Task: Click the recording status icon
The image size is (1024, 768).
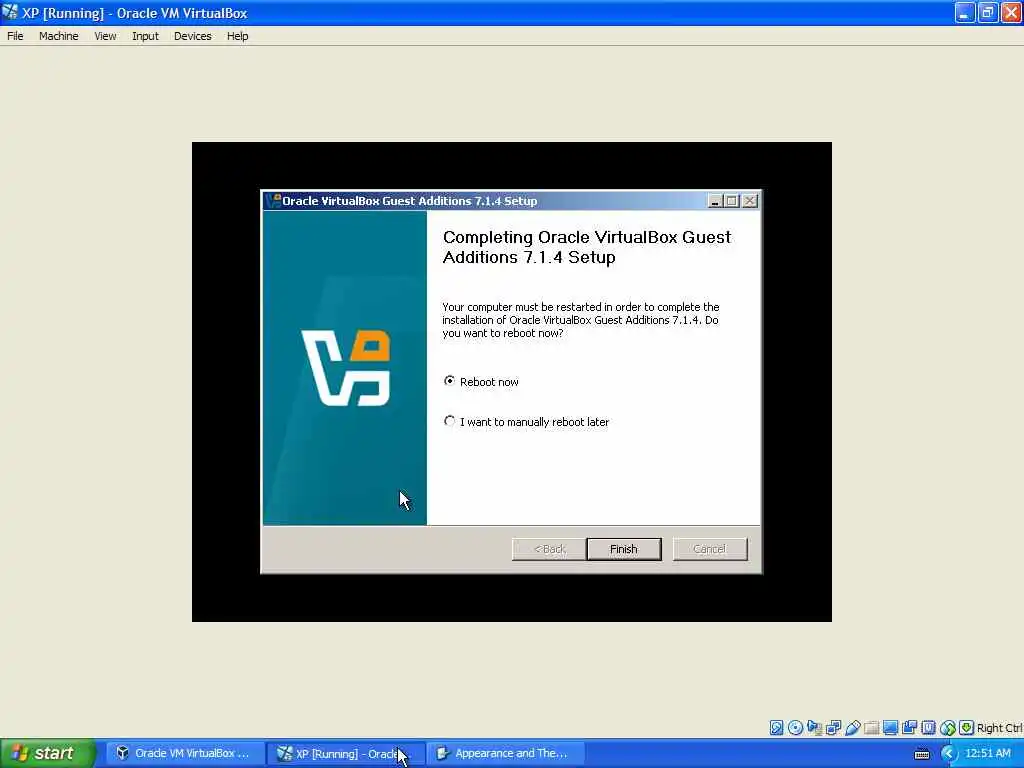Action: click(x=909, y=728)
